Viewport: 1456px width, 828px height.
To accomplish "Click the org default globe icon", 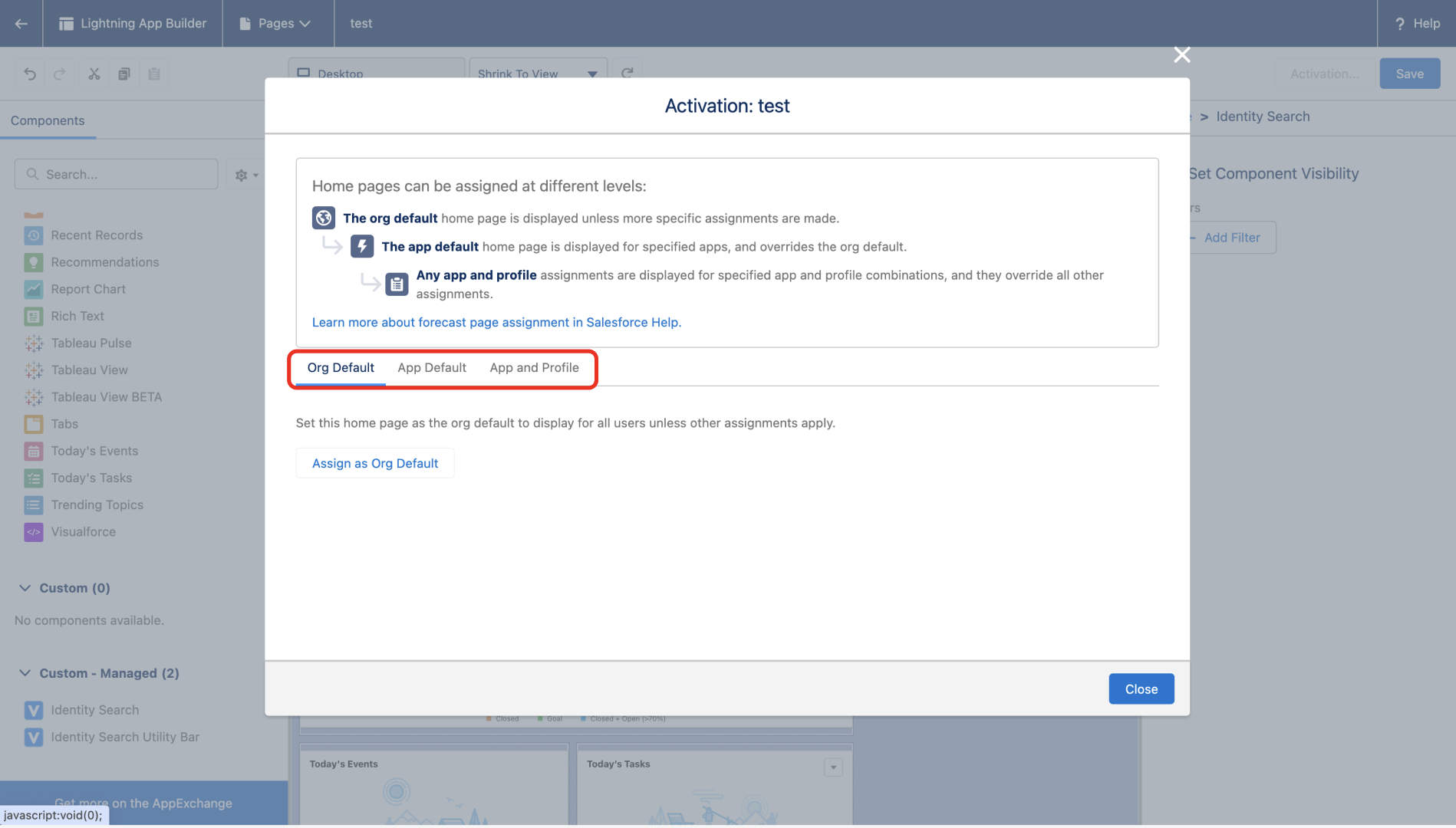I will pos(324,219).
